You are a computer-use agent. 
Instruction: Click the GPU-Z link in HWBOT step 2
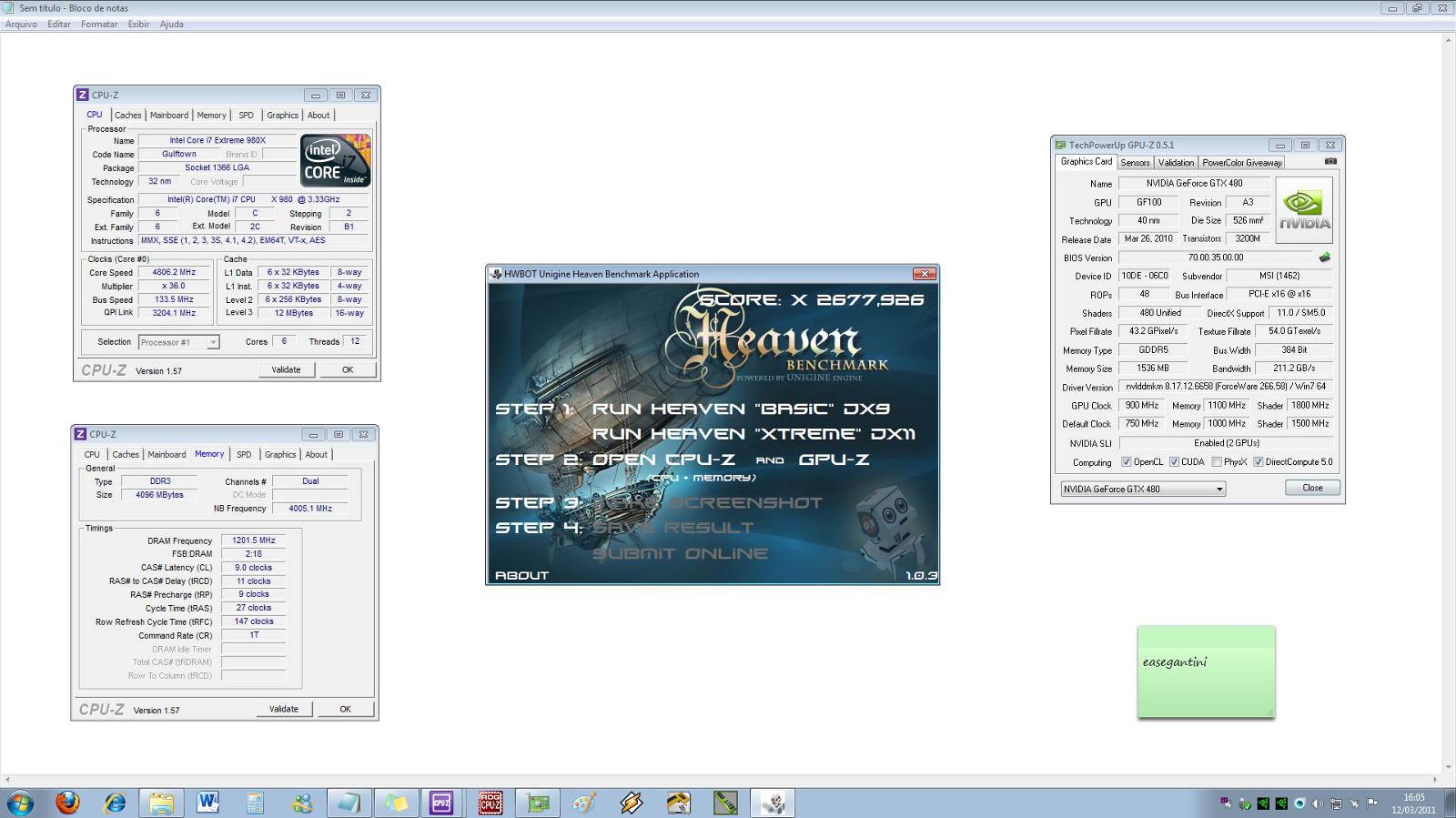click(834, 459)
